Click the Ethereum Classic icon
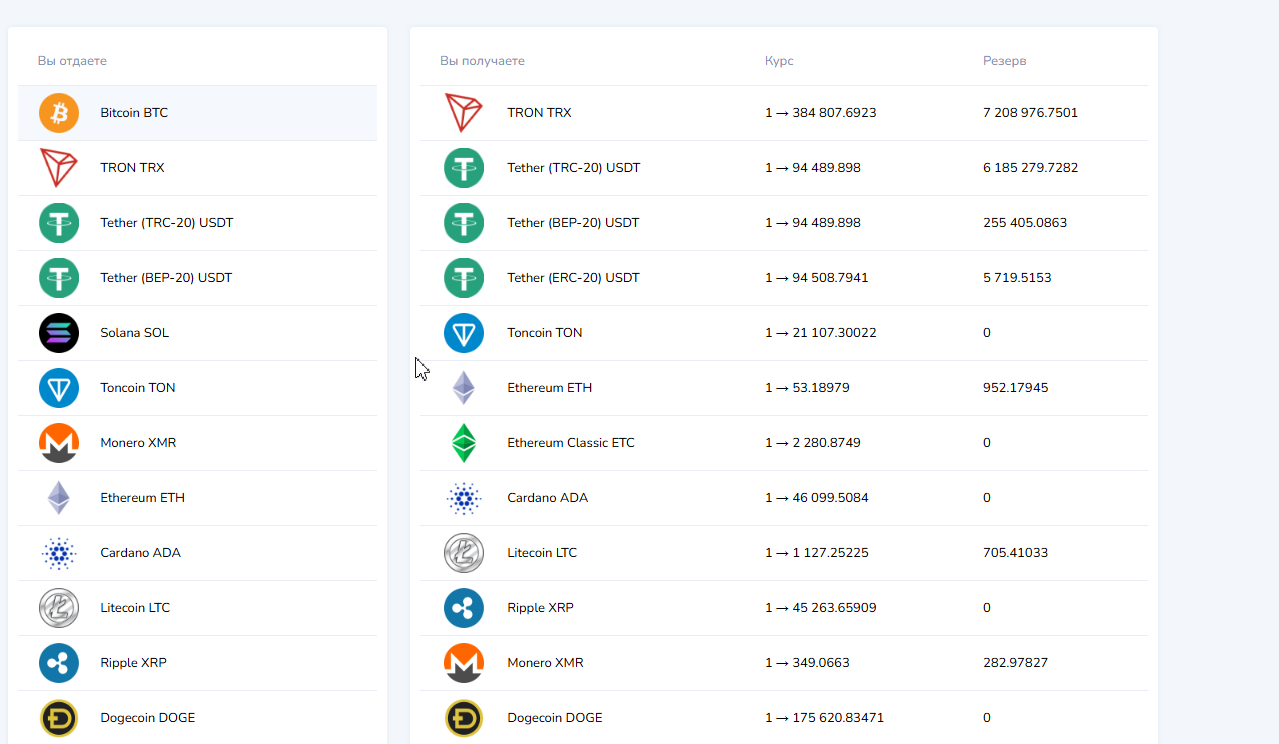This screenshot has height=744, width=1279. coord(464,443)
